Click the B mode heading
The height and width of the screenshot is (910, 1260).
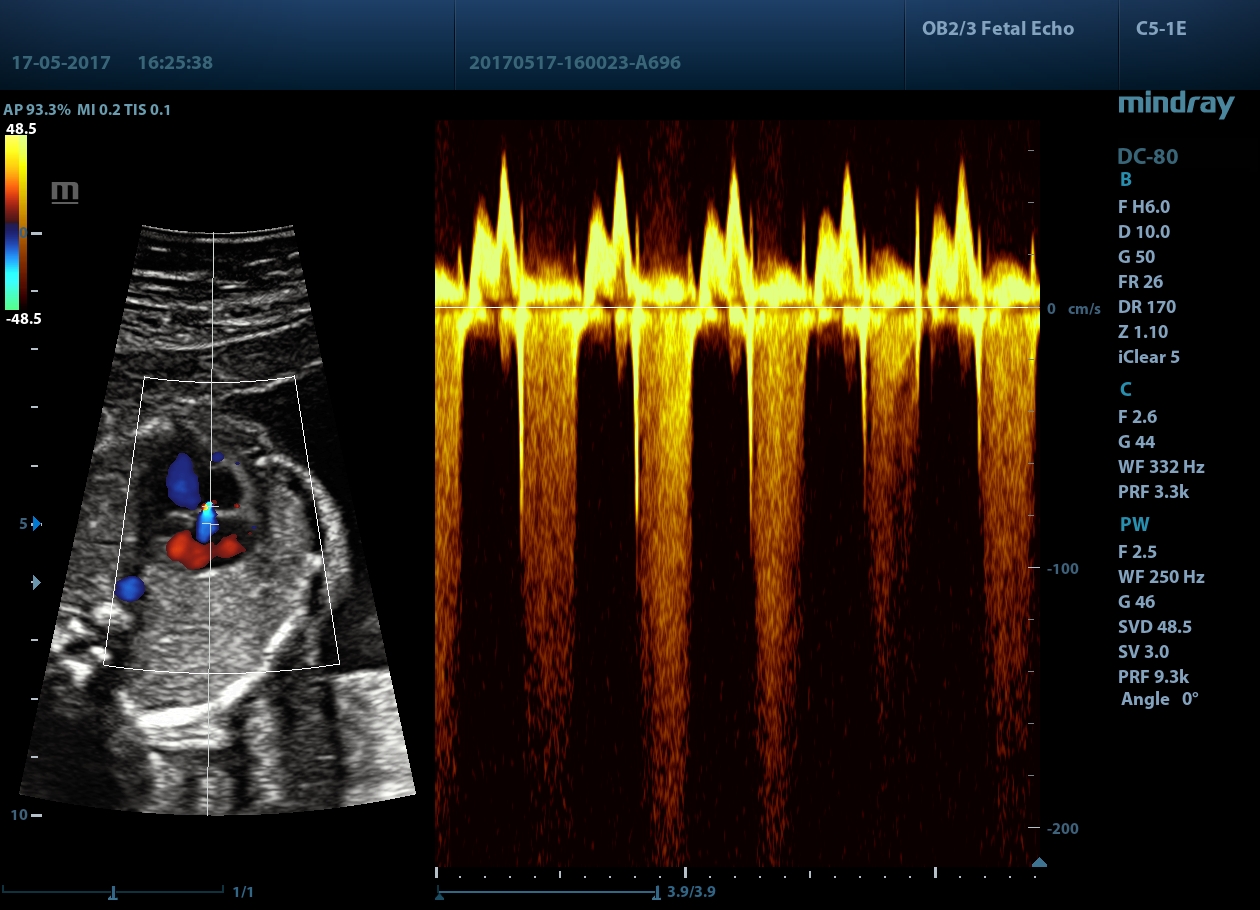(1125, 180)
